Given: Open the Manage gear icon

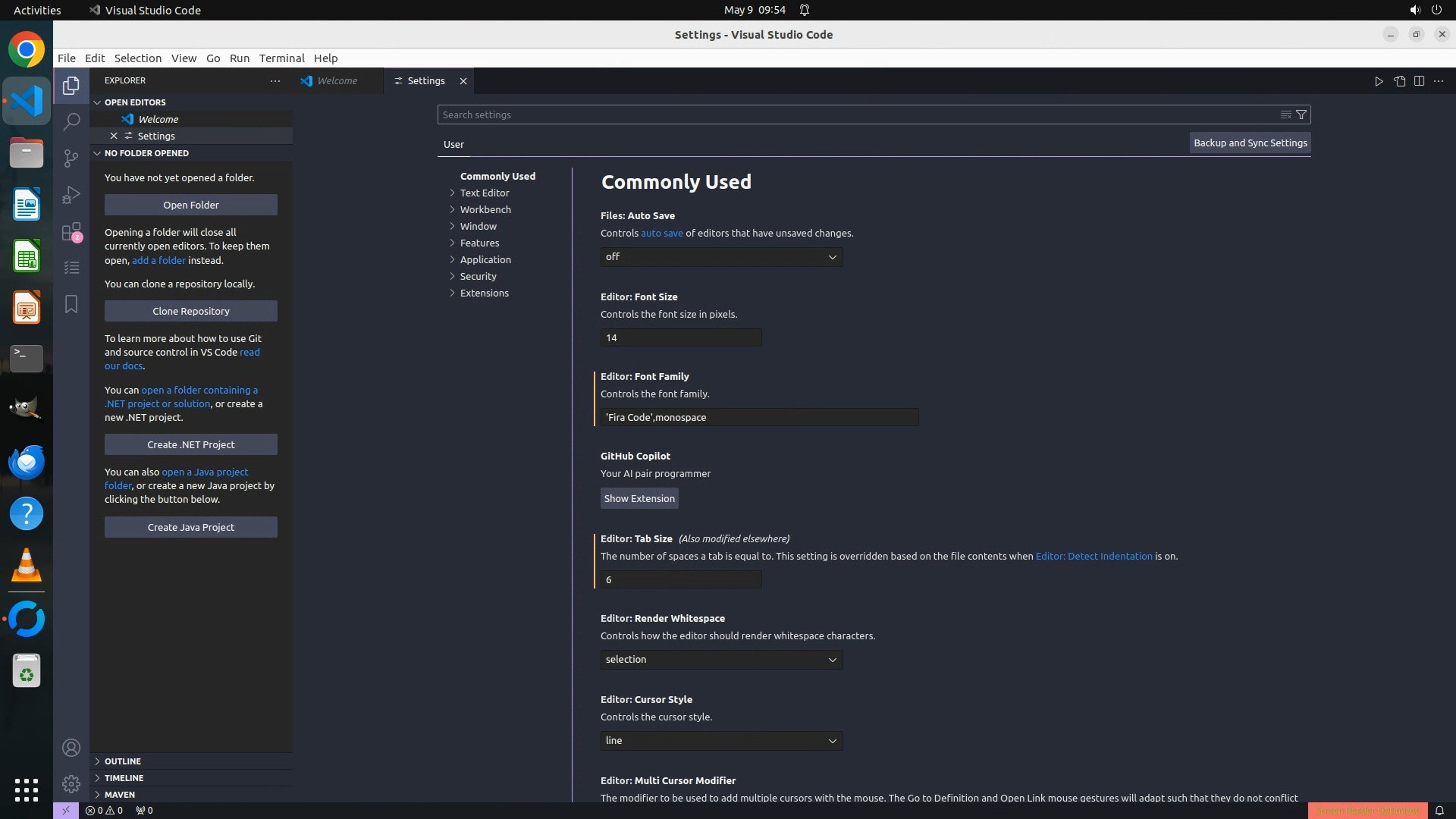Looking at the screenshot, I should coord(71,783).
